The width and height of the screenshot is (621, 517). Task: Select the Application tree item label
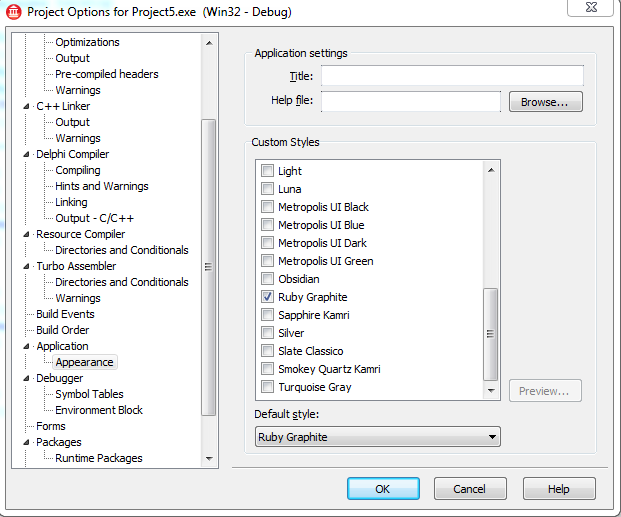(62, 346)
